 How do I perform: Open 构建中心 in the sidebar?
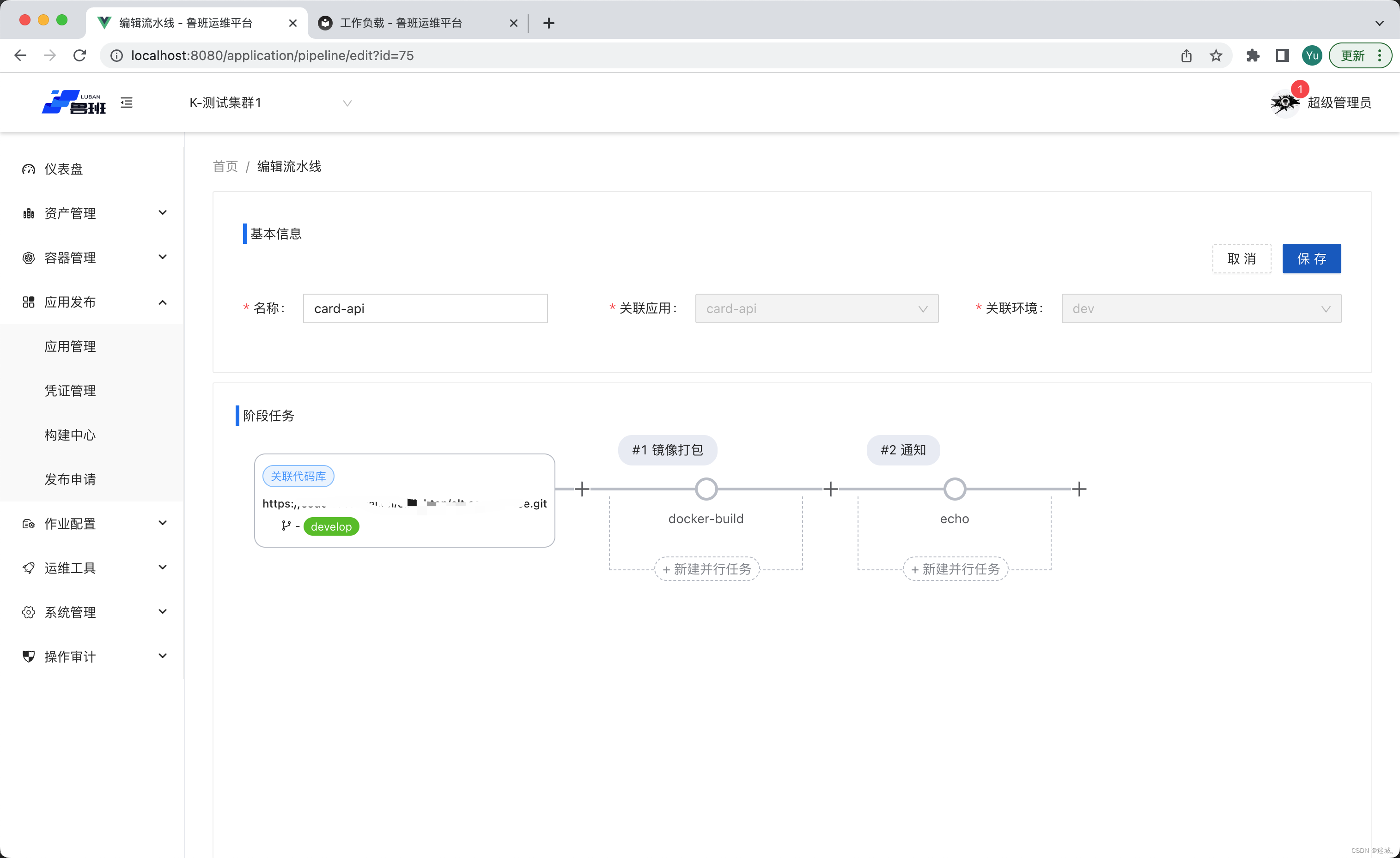(x=70, y=435)
